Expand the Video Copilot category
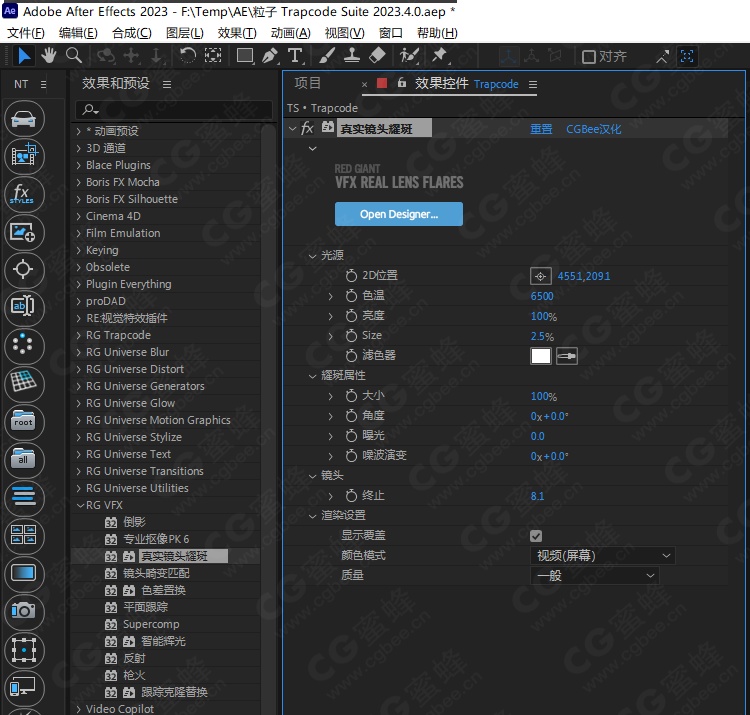Viewport: 750px width, 715px height. click(79, 709)
